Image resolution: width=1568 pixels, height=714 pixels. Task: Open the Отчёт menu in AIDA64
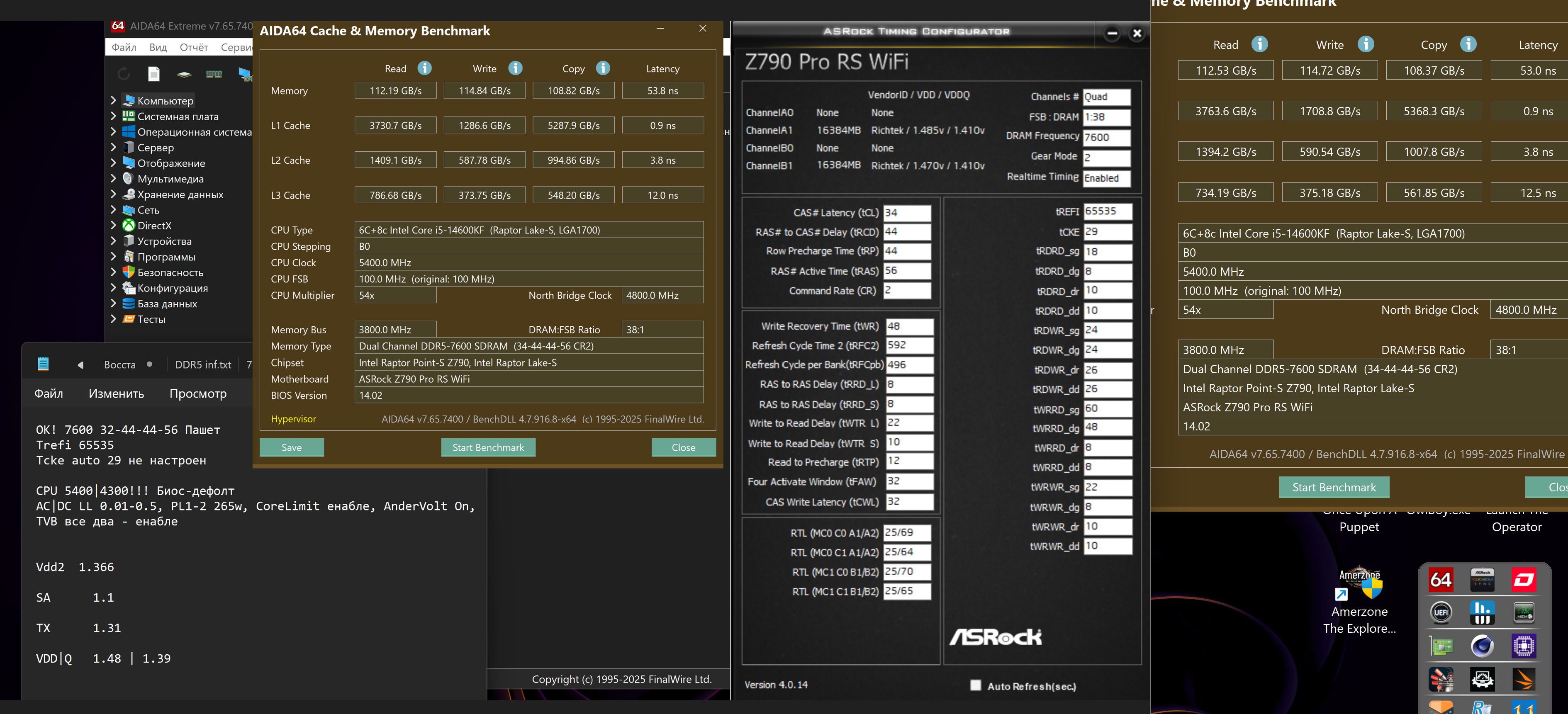(x=194, y=47)
